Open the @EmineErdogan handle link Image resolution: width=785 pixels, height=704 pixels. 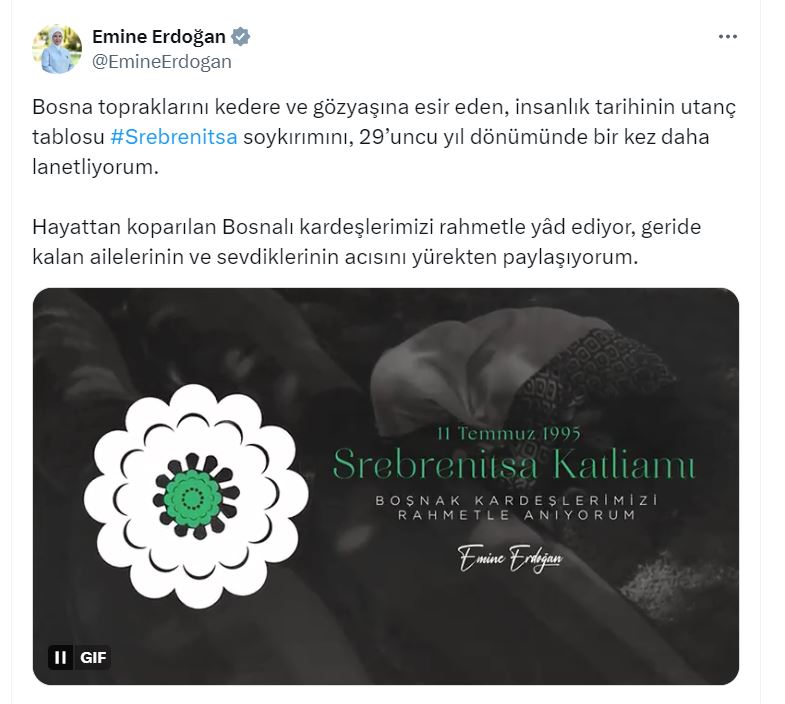[162, 62]
